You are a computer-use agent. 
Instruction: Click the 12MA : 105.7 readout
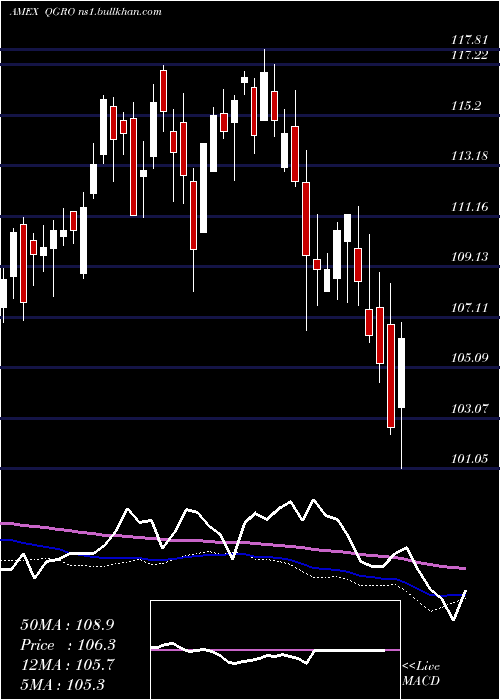67,665
